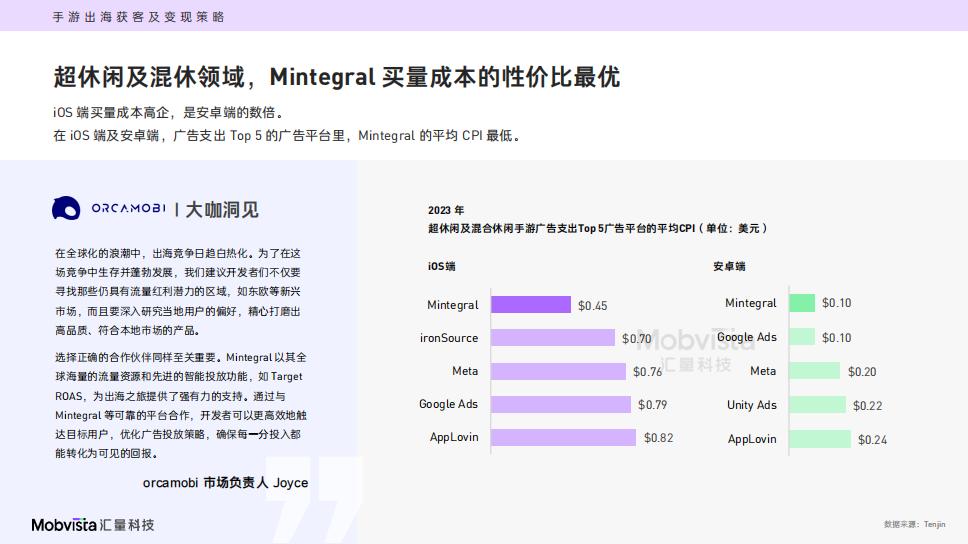Click the attribution orcamobi 市场负责人 Joyce
Image resolution: width=968 pixels, height=544 pixels.
click(225, 483)
